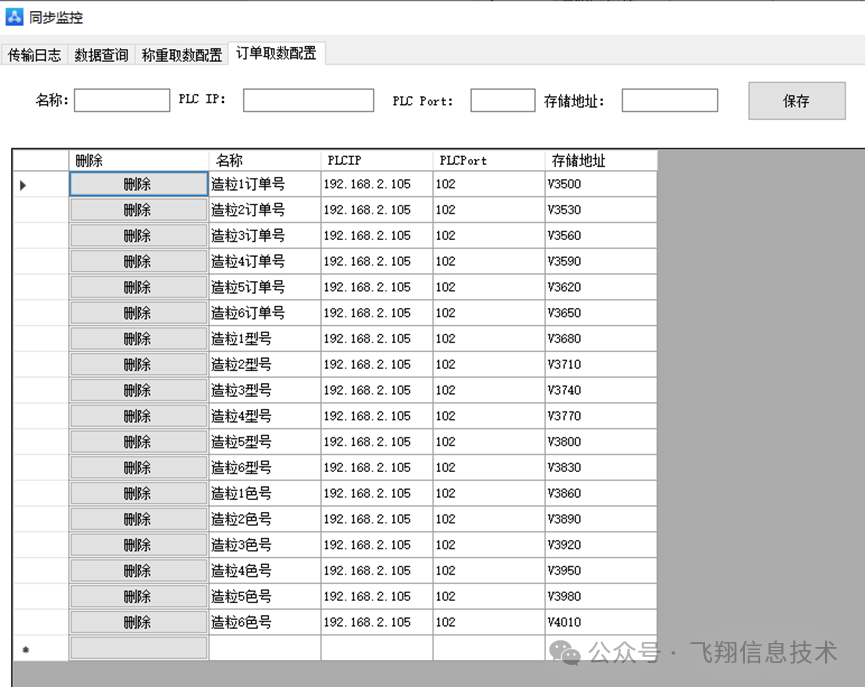Select cell 造粒4色号
The width and height of the screenshot is (865, 687).
[265, 571]
